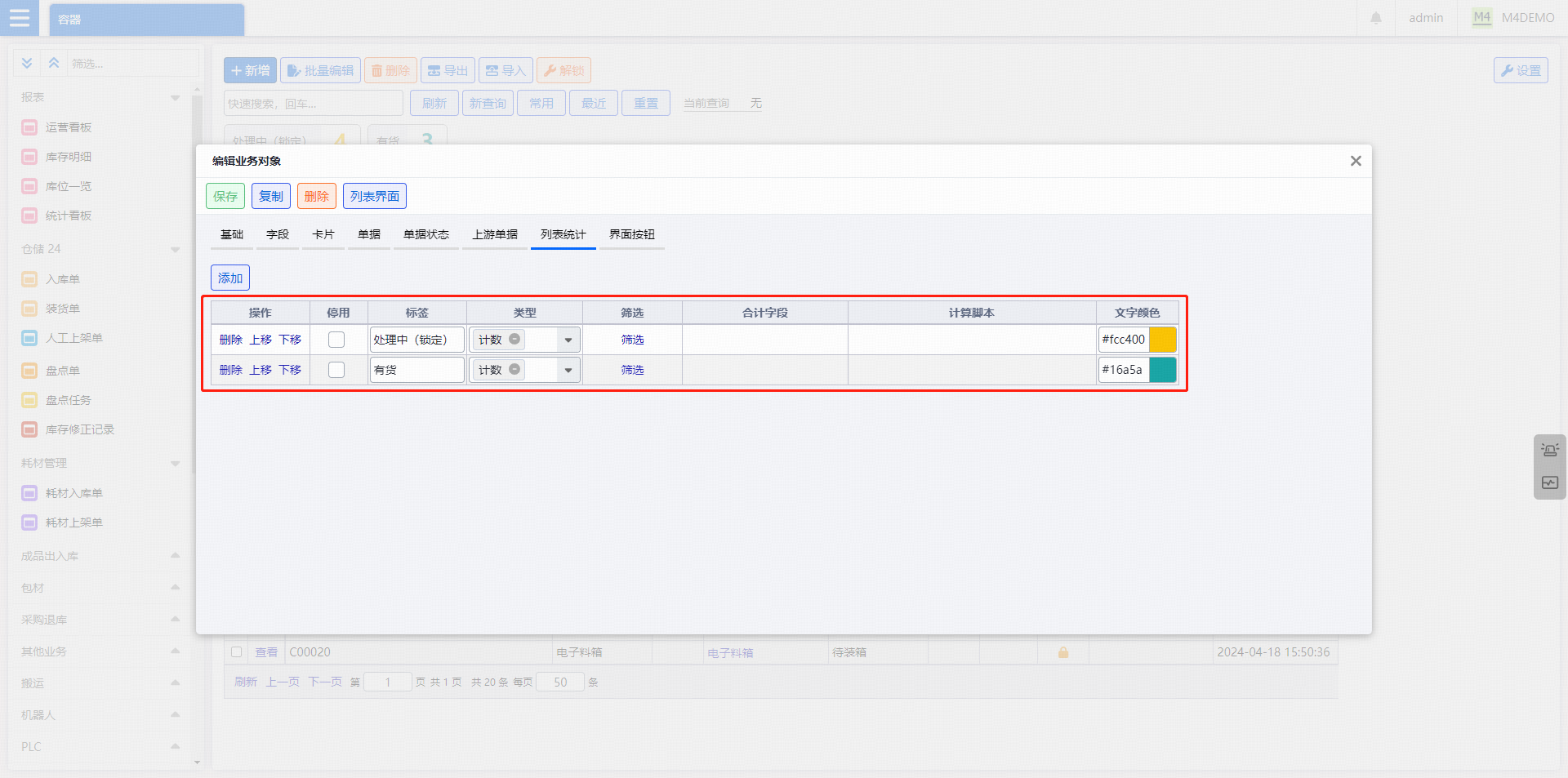Screen dimensions: 1568x778
Task: Click the alarm light icon on right edge
Action: point(1550,450)
